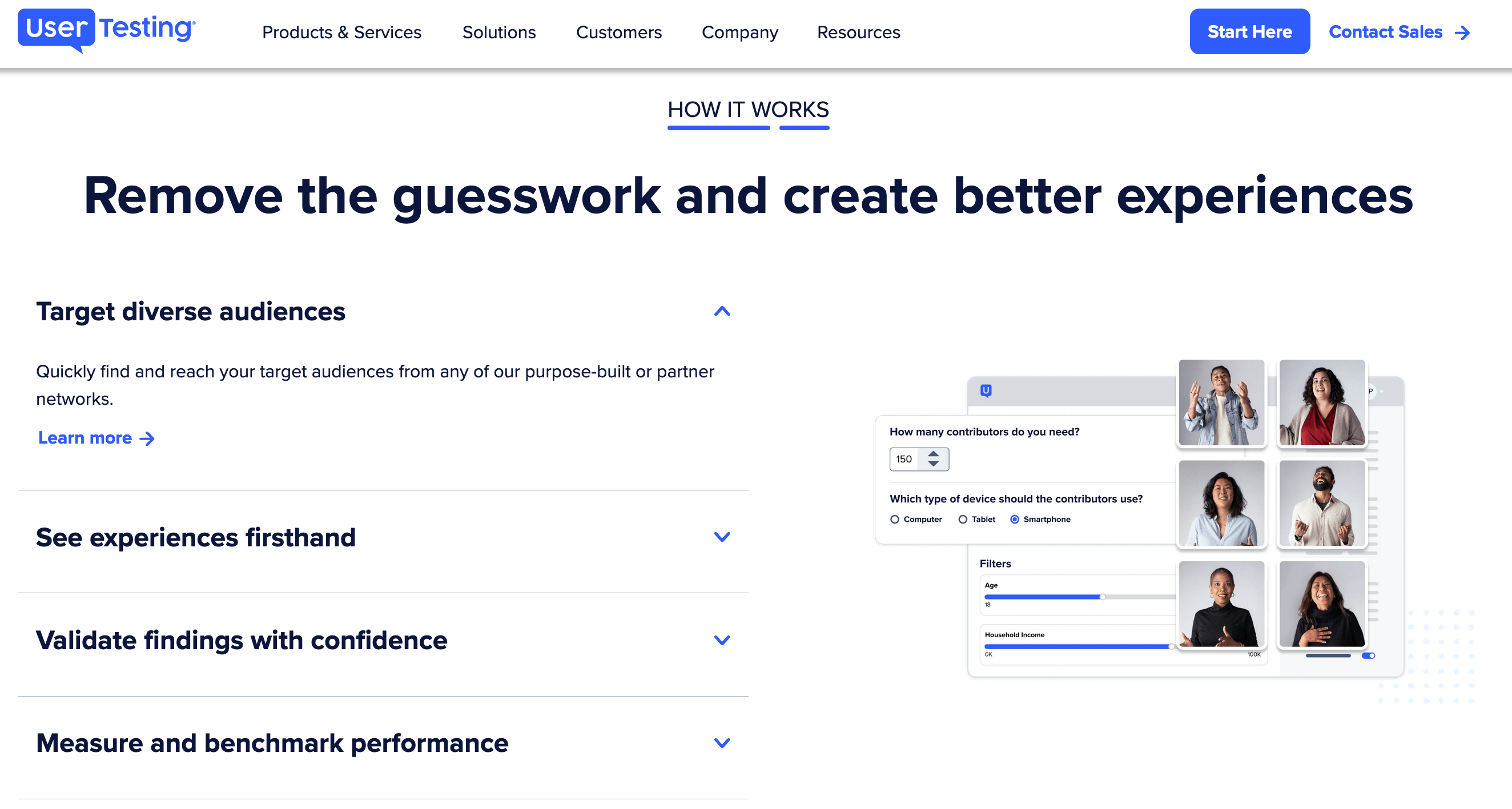Click the blue U speech-bubble icon in the mockup

click(x=986, y=392)
